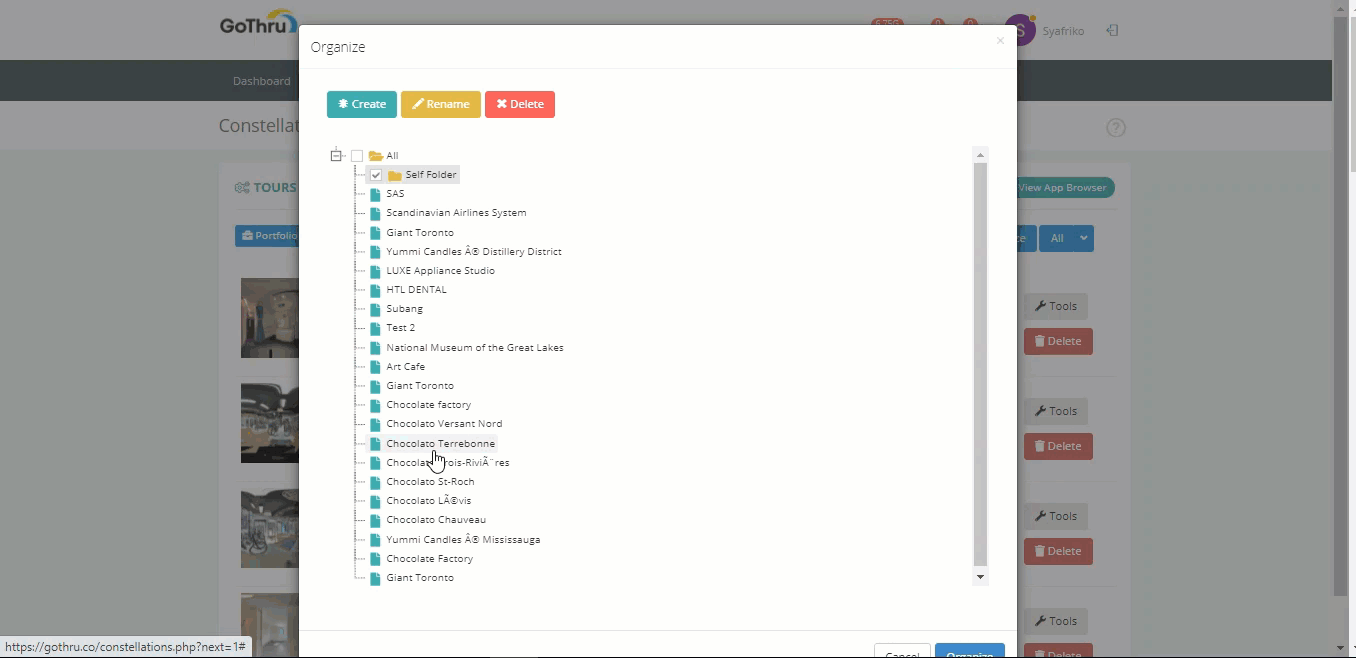1356x658 pixels.
Task: Click the file icon next to Art Cafe
Action: coord(375,367)
